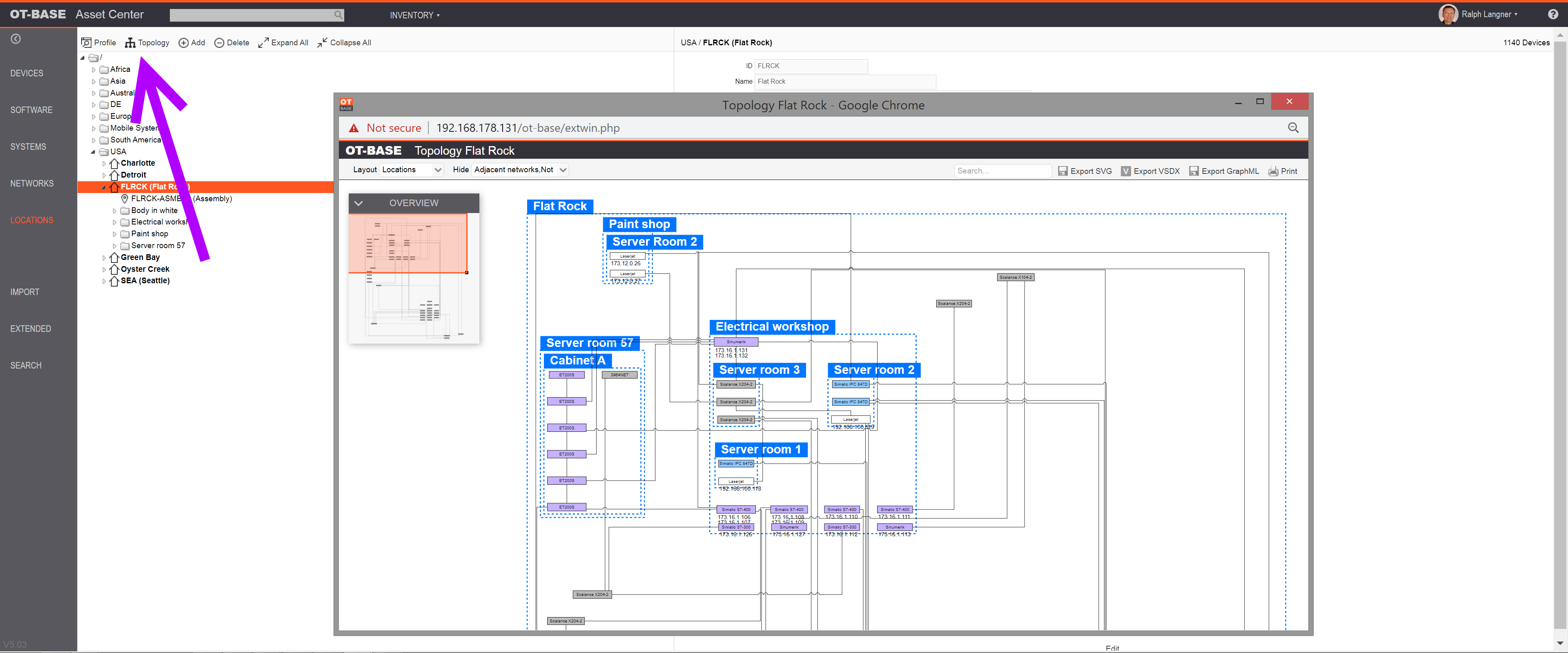Image resolution: width=1568 pixels, height=653 pixels.
Task: Click the Electrical workshop label in diagram
Action: coord(772,327)
